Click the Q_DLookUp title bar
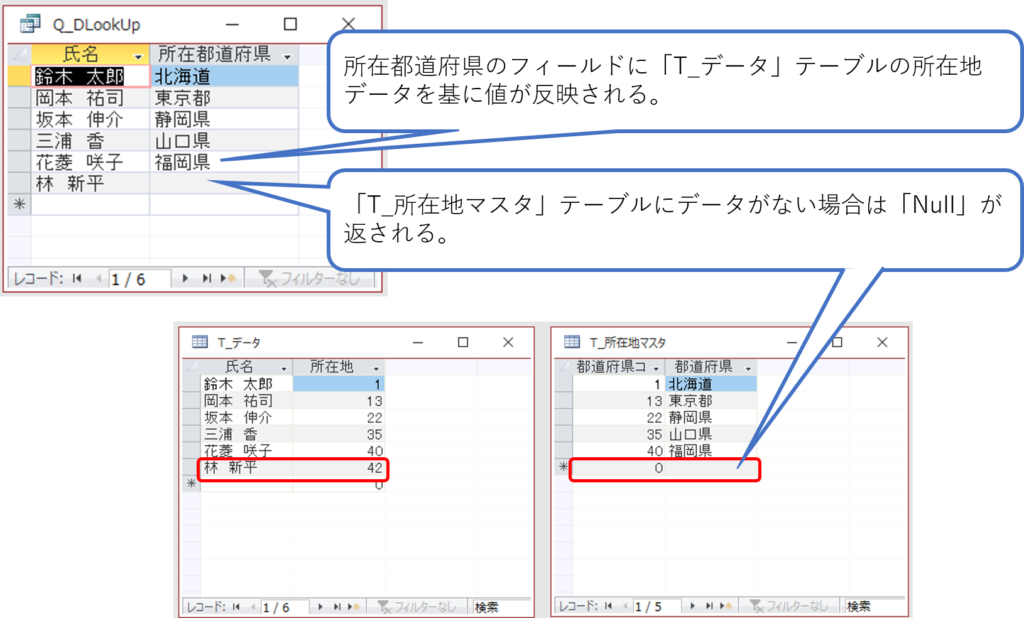The width and height of the screenshot is (1024, 618). coord(100,22)
